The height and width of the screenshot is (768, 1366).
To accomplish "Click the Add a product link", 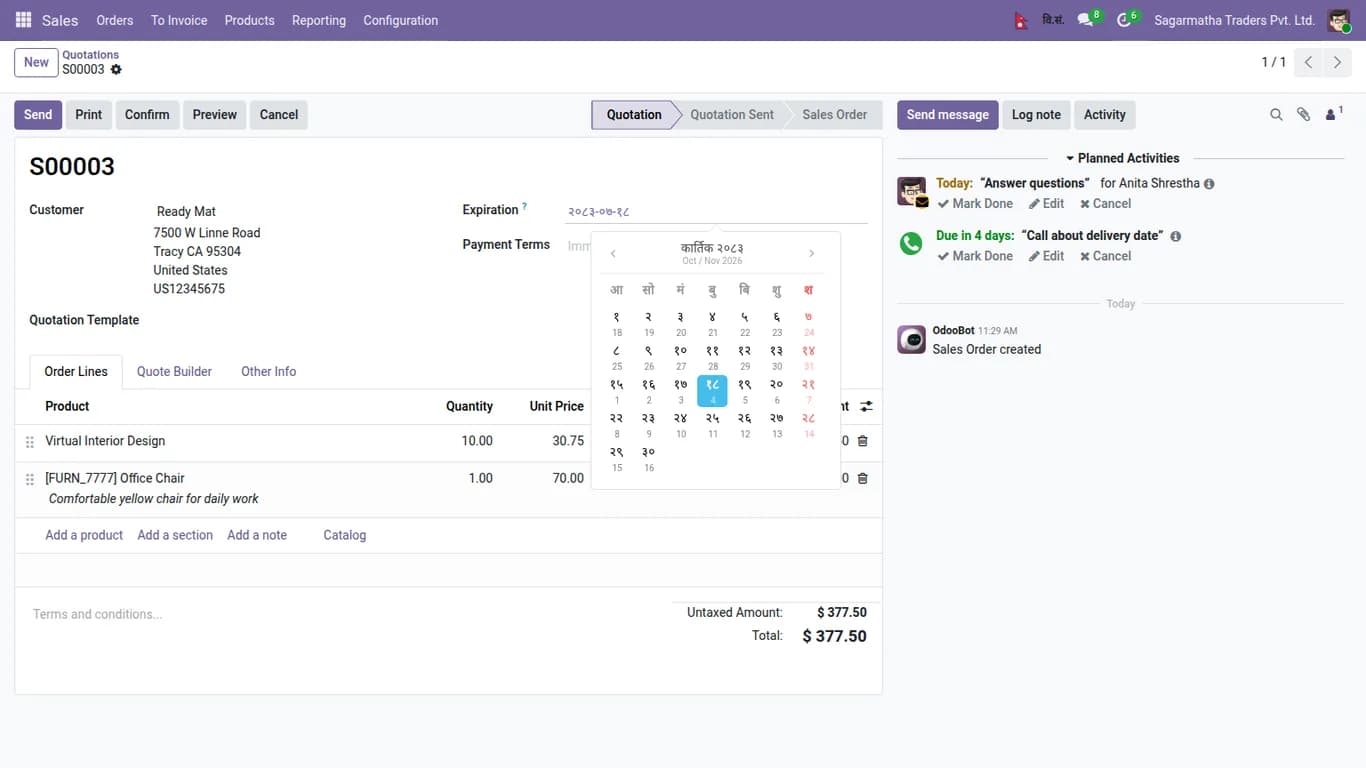I will click(x=84, y=535).
